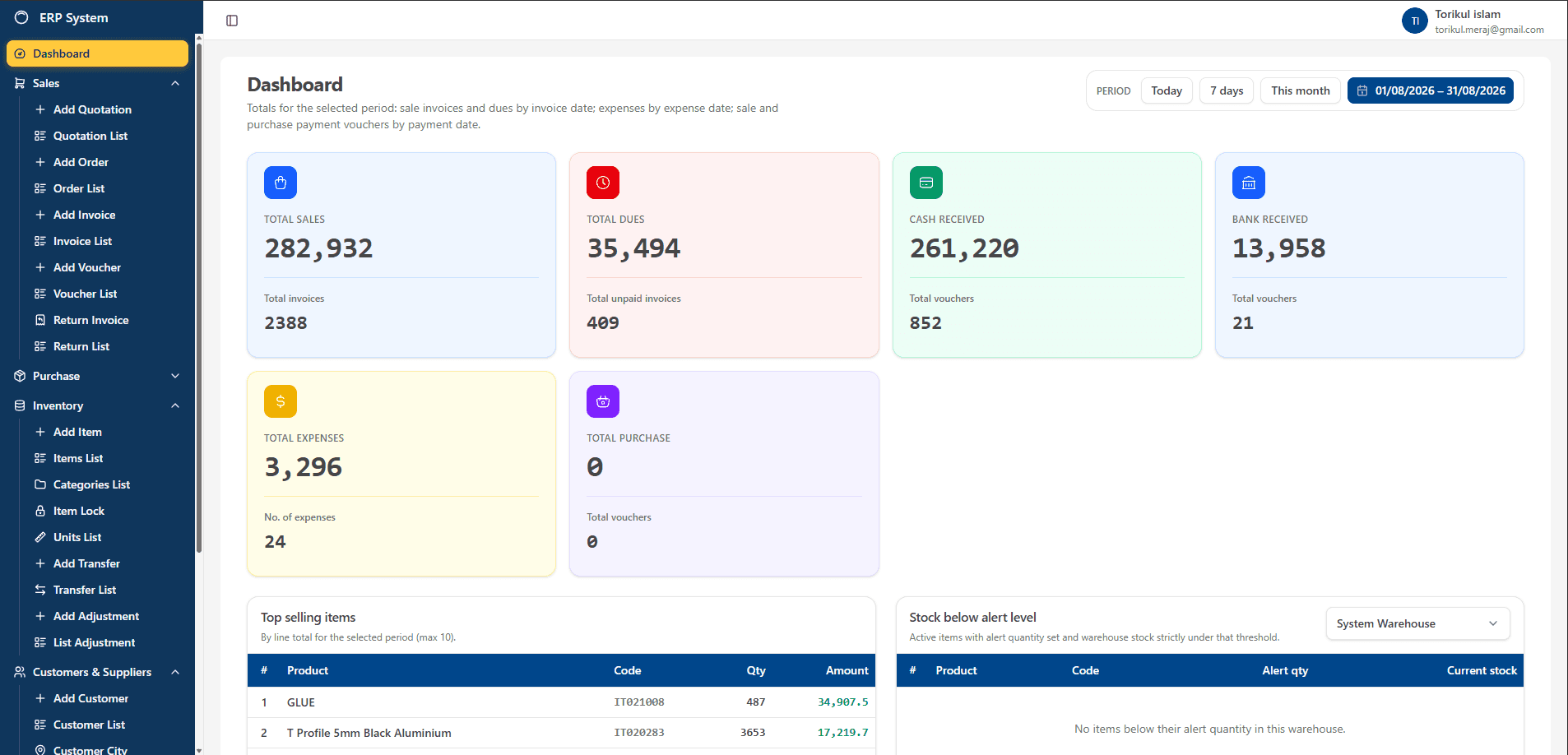Open Voucher List in the sidebar

click(x=85, y=294)
